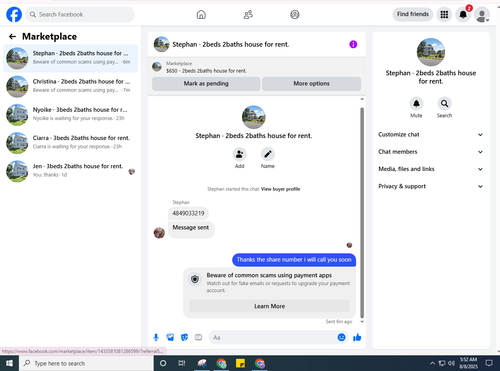The height and width of the screenshot is (371, 500).
Task: Click the back arrow beside Marketplace
Action: [13, 36]
